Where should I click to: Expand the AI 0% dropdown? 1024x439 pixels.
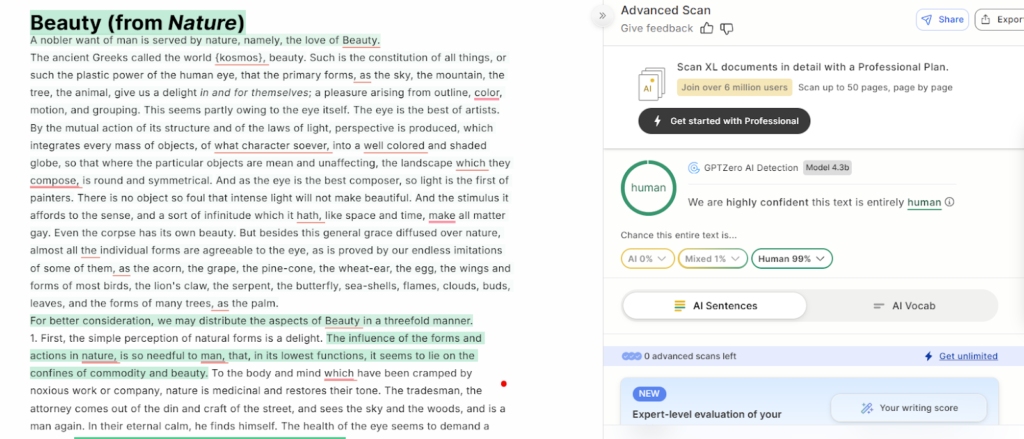647,259
